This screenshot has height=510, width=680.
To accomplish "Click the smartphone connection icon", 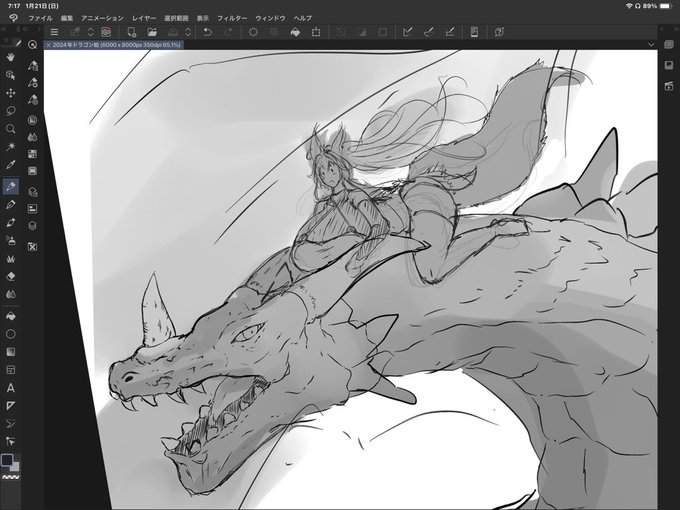I will [474, 32].
